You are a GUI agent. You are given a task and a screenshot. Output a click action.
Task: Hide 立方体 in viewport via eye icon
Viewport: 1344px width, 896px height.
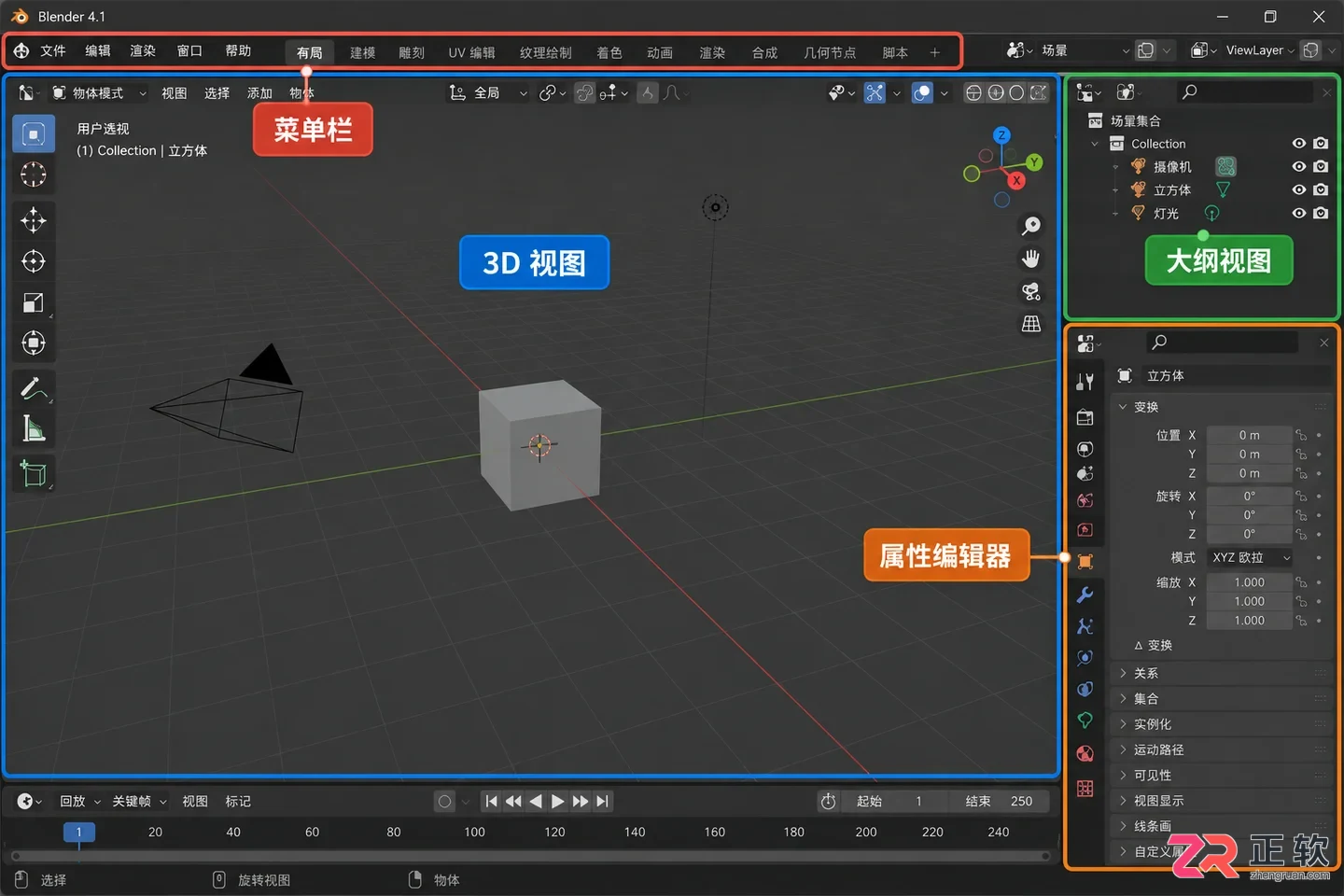(x=1298, y=189)
